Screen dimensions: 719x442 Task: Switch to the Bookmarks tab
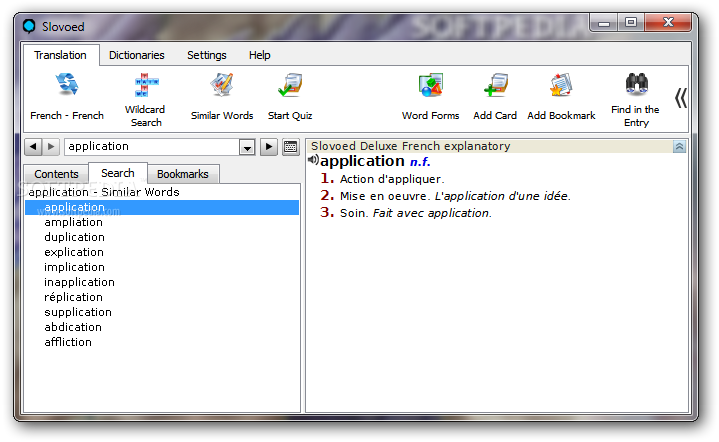pyautogui.click(x=183, y=174)
